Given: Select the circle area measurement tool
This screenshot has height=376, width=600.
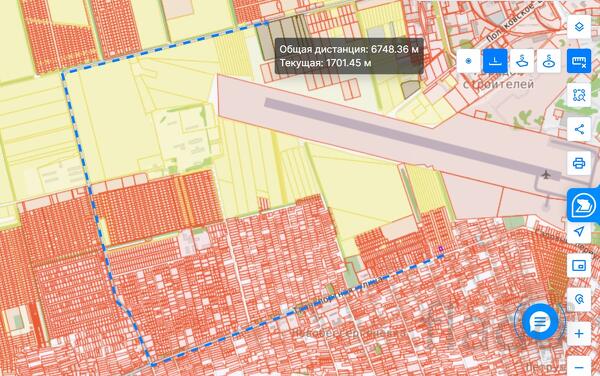Looking at the screenshot, I should 549,61.
